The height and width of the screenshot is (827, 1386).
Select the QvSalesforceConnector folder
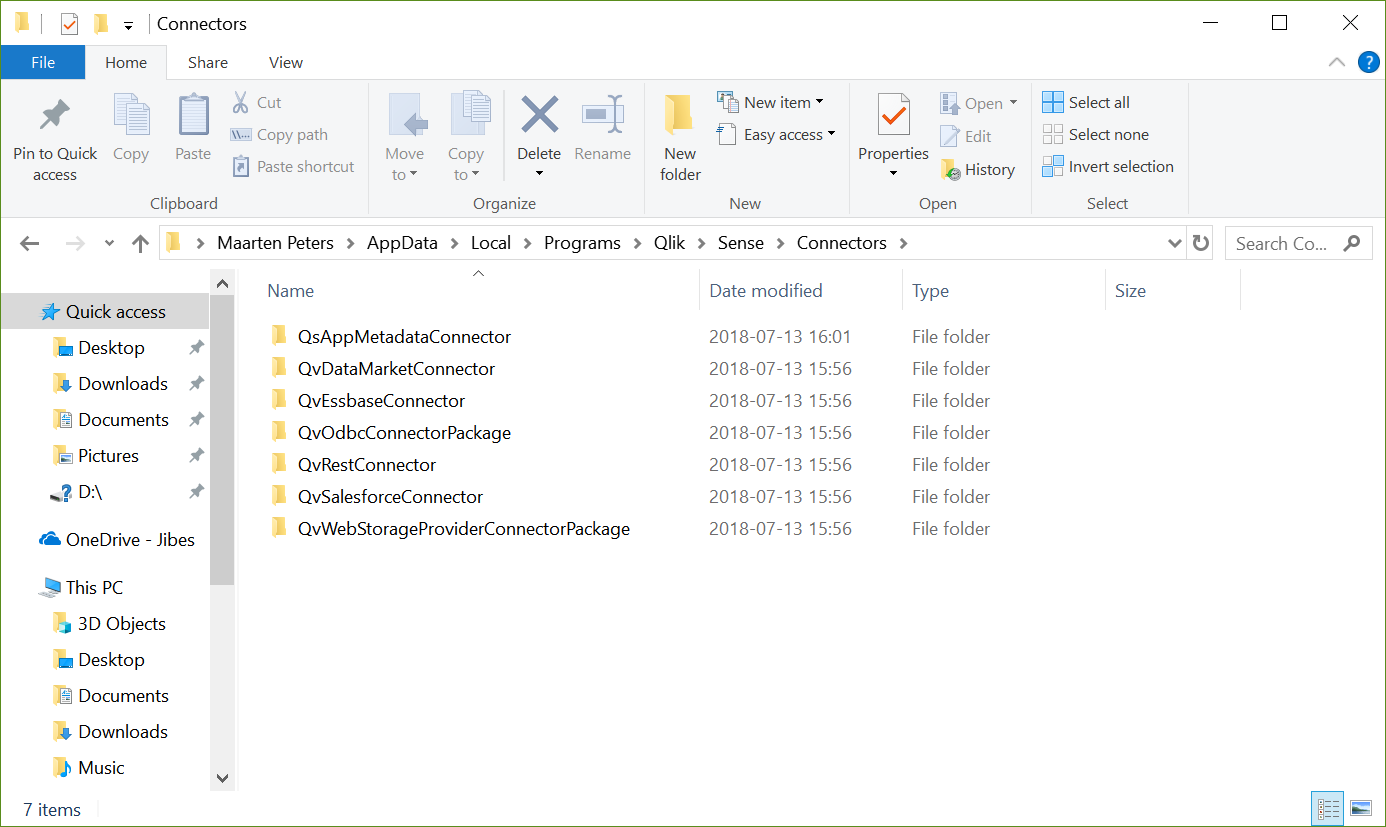[376, 496]
